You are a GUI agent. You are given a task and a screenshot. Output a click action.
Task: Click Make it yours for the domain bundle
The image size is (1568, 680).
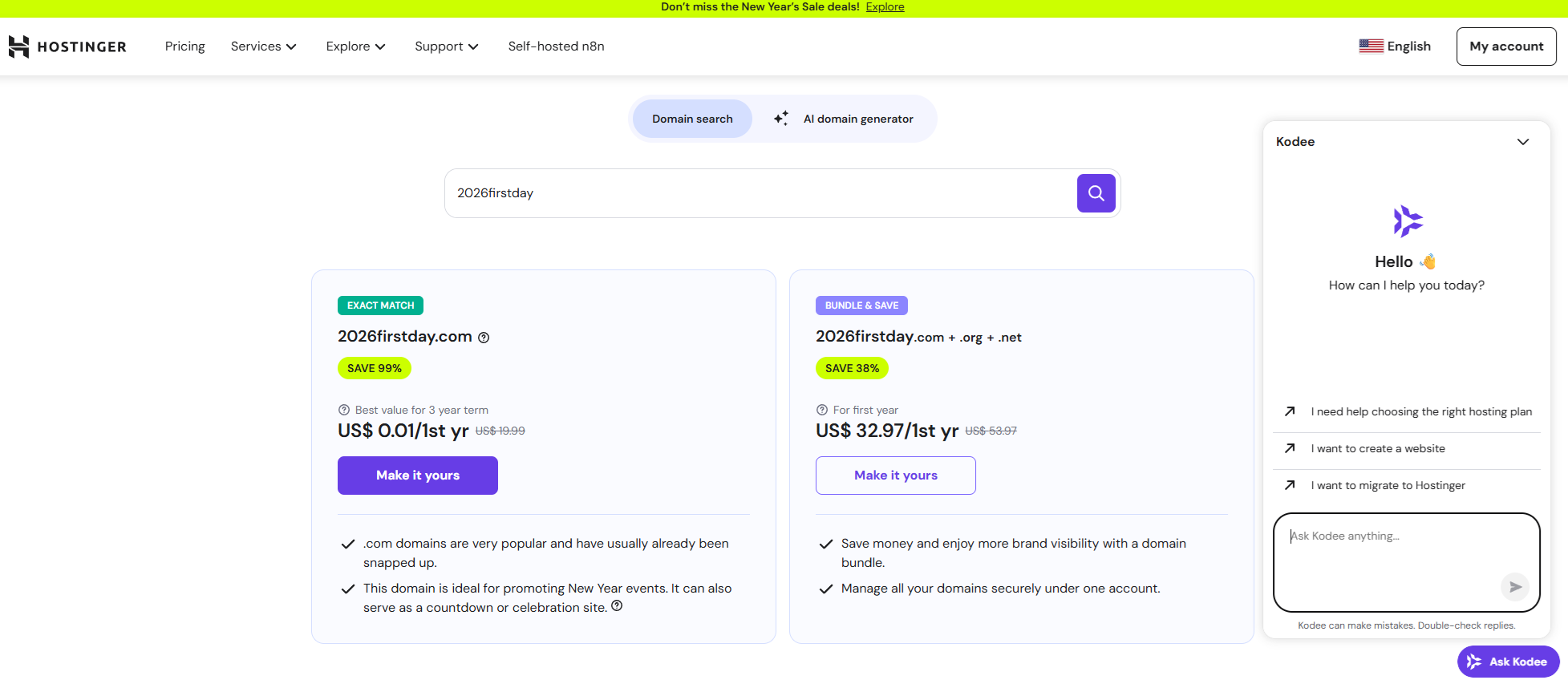pyautogui.click(x=896, y=476)
